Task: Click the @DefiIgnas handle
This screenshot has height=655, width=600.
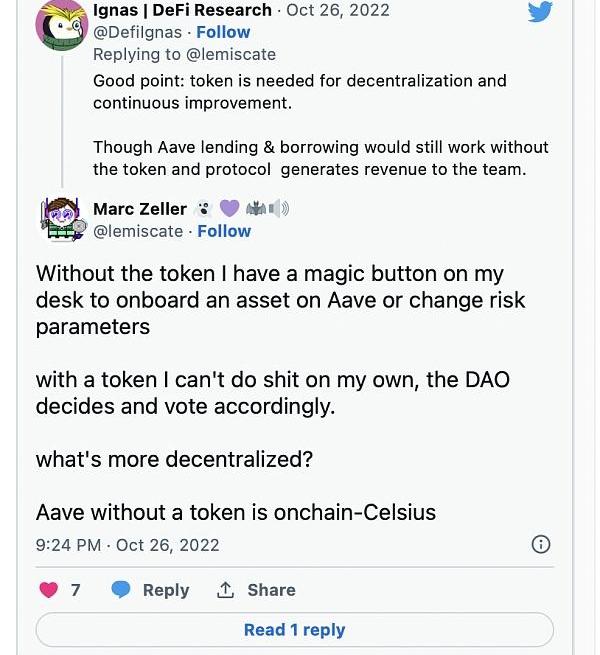Action: [x=139, y=32]
